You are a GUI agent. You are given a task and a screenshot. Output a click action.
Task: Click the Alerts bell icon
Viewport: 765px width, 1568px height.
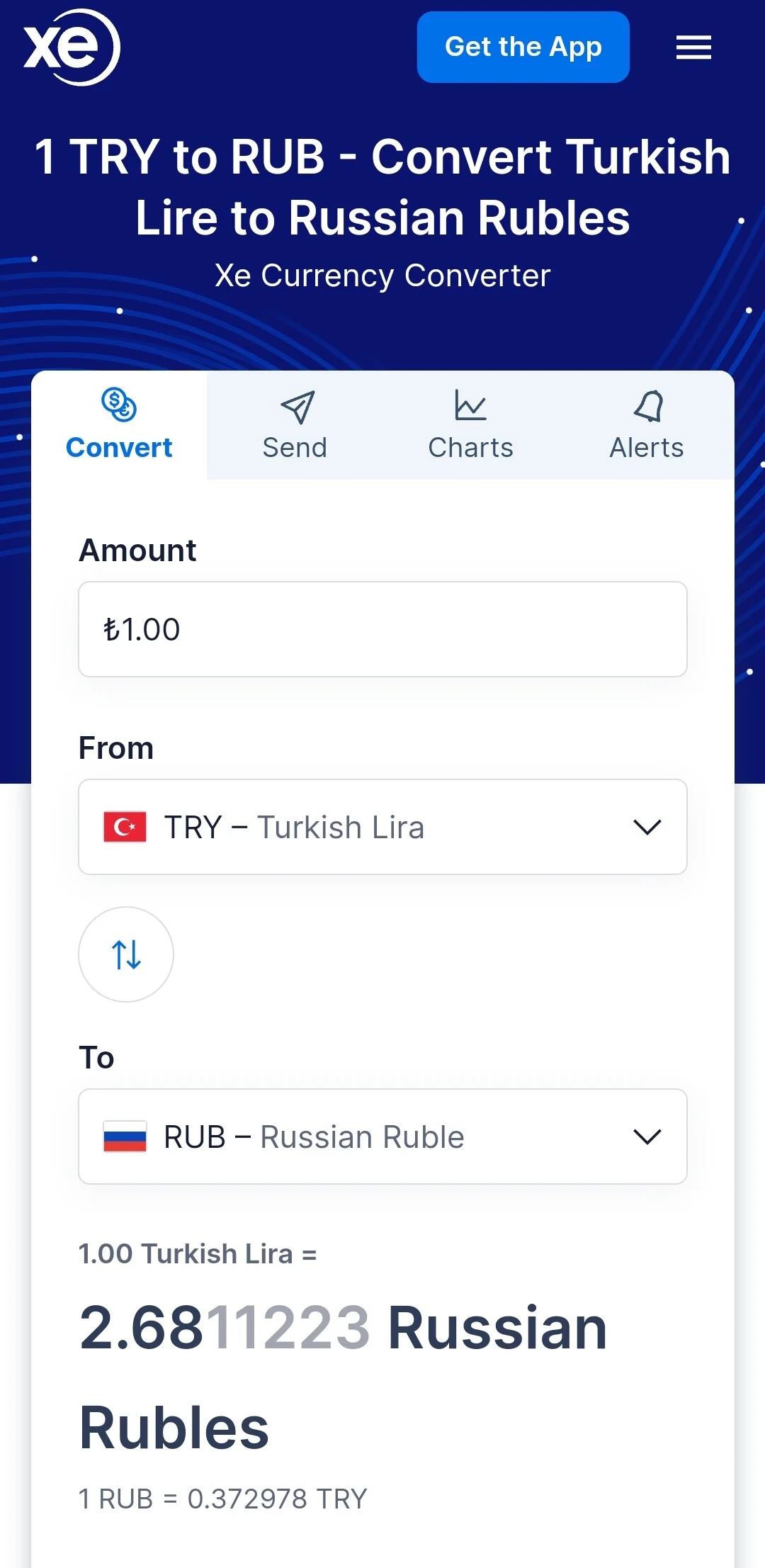648,406
